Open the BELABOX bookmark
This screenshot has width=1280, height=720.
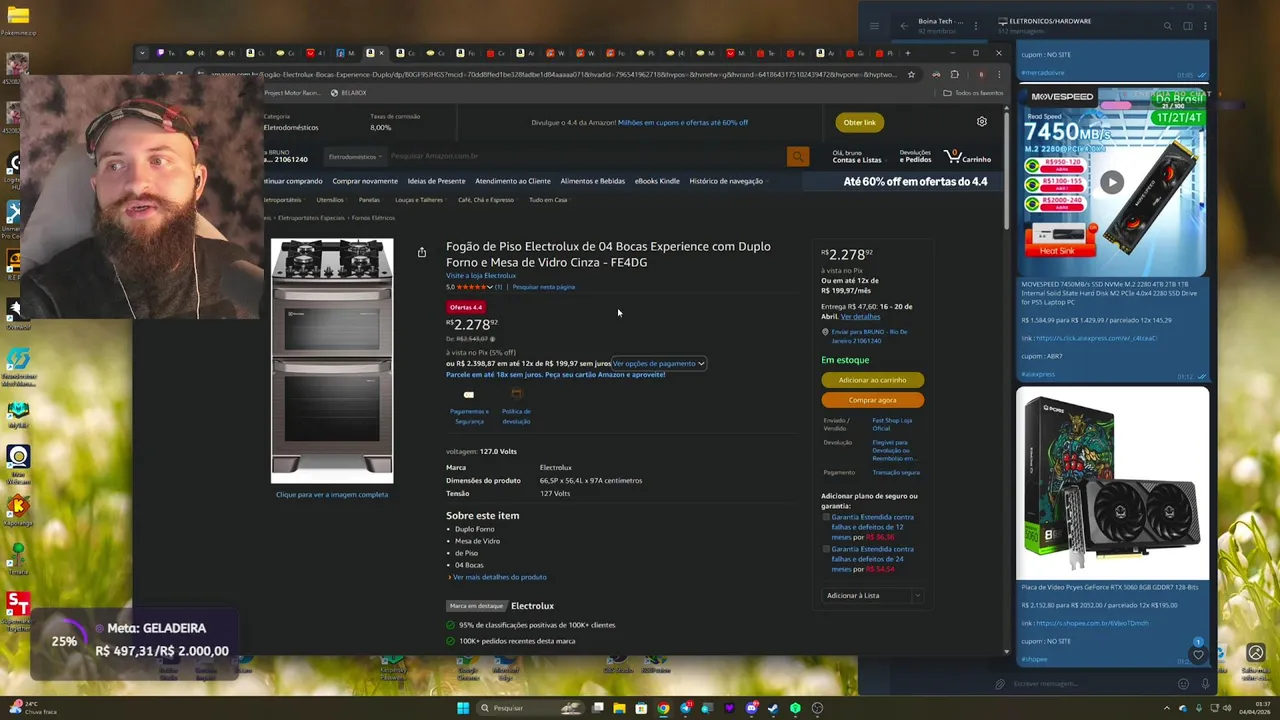348,93
